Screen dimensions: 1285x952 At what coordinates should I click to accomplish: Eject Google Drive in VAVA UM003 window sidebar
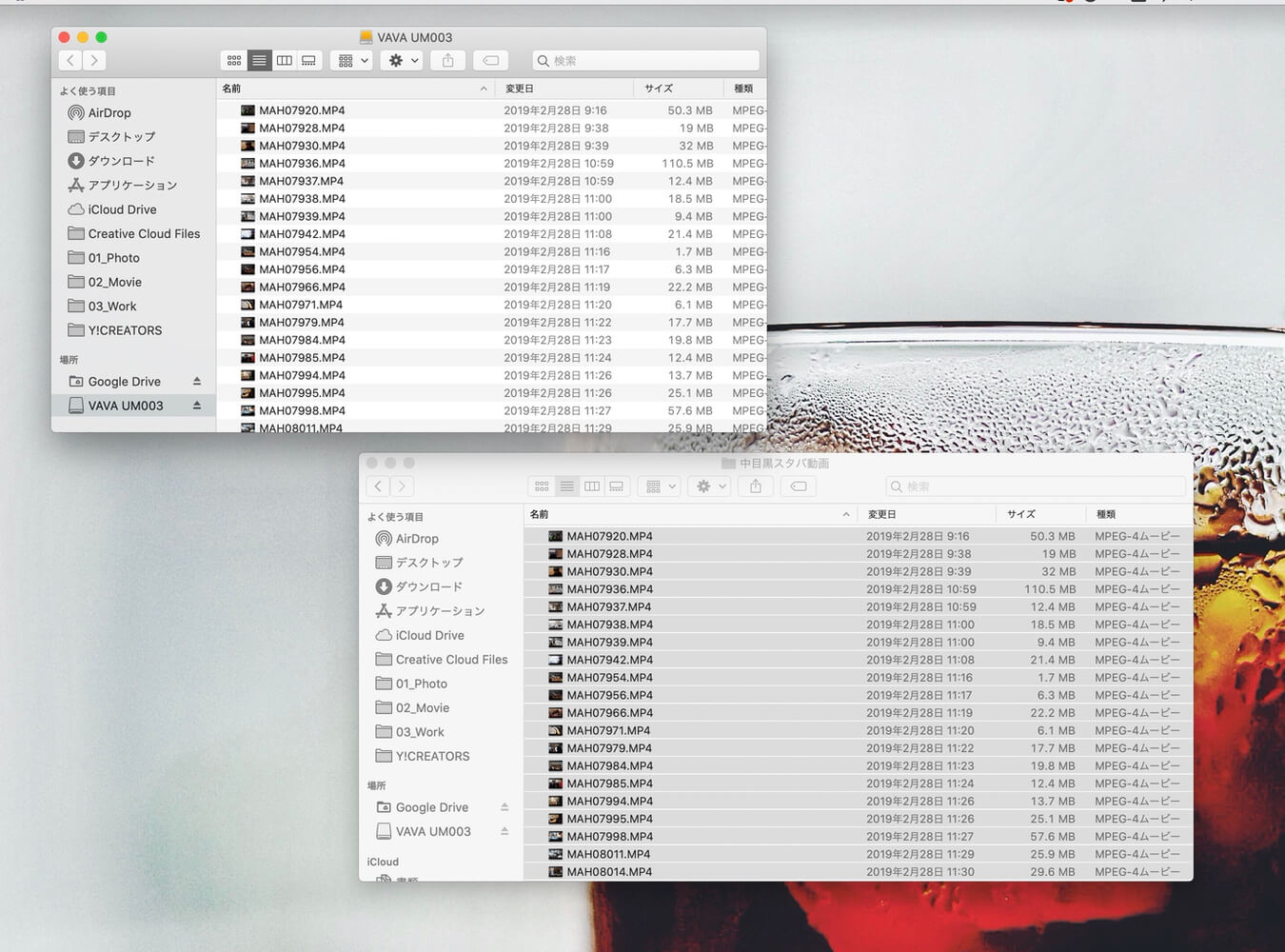(x=197, y=382)
